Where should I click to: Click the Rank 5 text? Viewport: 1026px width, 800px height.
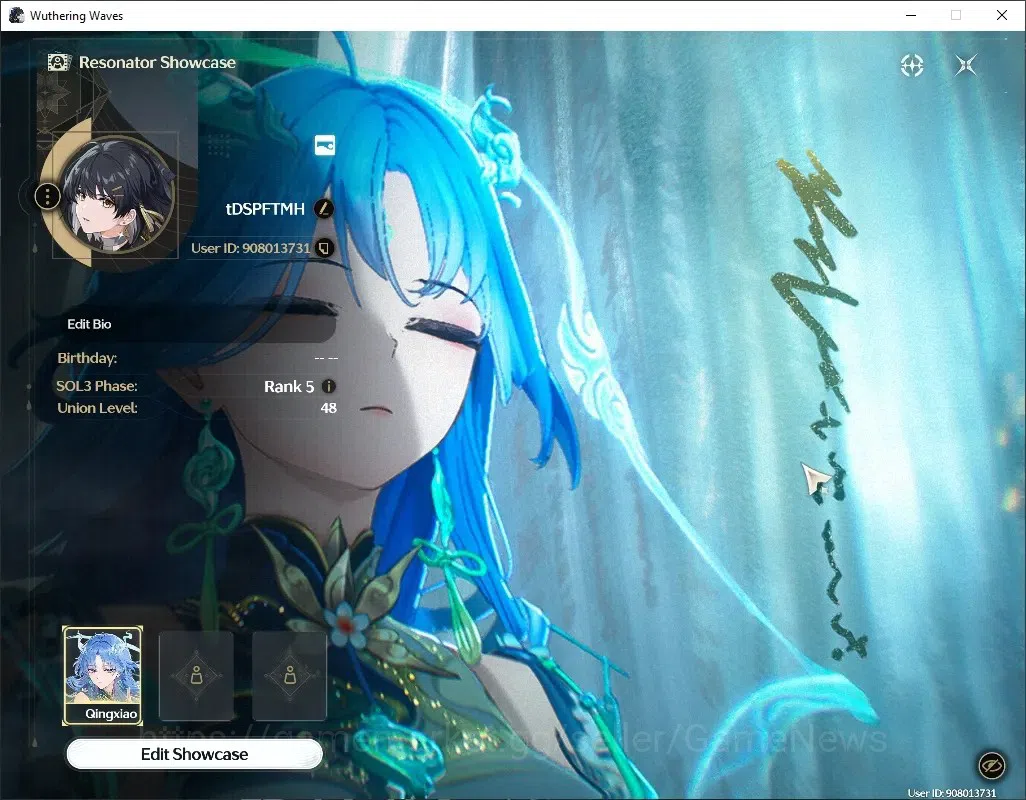pyautogui.click(x=289, y=387)
